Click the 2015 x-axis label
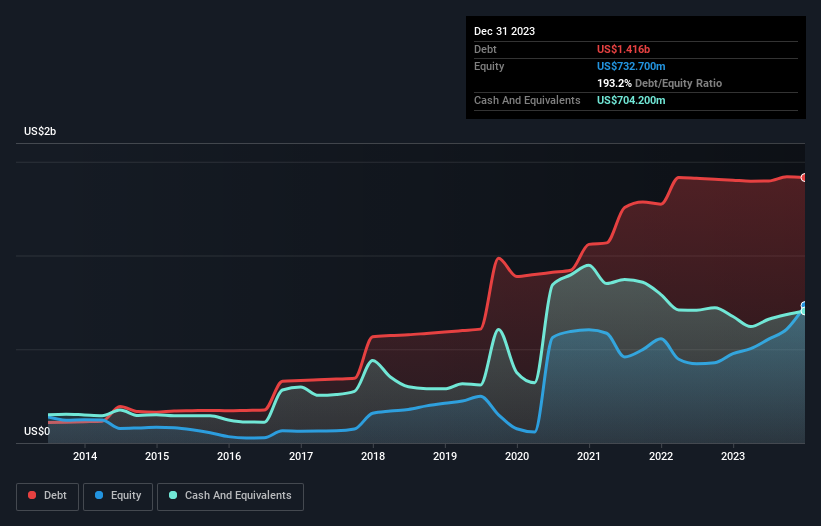The image size is (821, 526). coord(157,456)
